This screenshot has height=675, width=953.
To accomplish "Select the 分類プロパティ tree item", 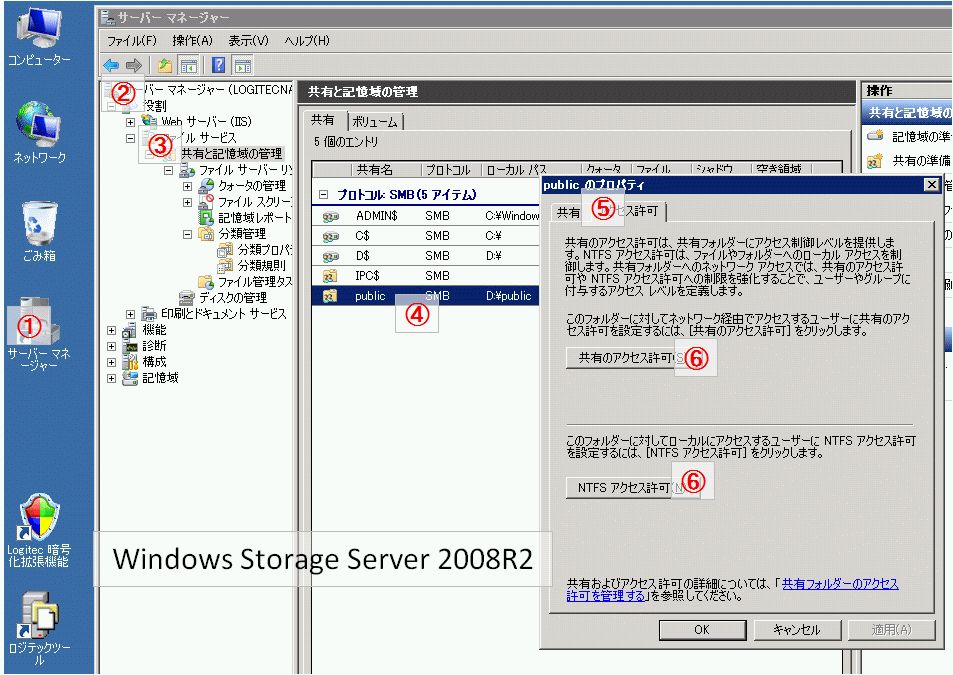I will tap(265, 250).
